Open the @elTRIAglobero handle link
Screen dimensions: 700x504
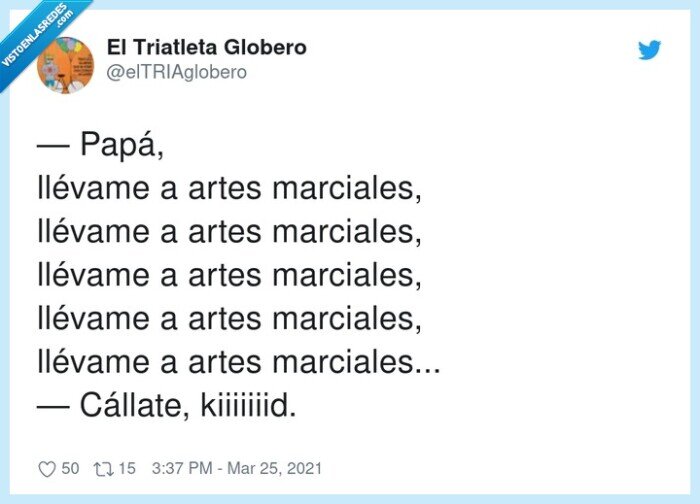pos(176,72)
